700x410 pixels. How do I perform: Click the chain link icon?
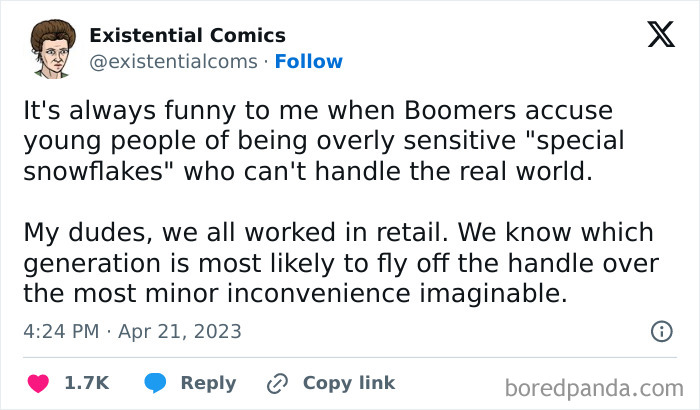(x=277, y=383)
